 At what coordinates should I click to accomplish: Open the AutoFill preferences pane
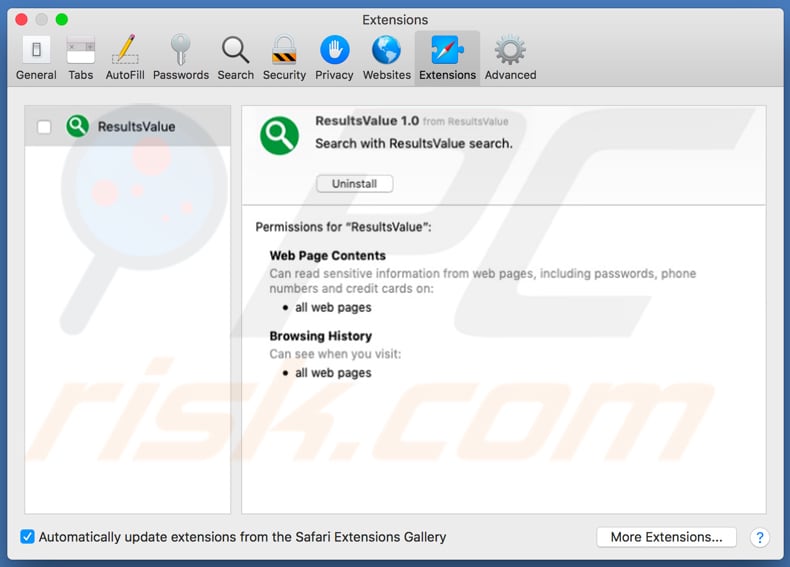[125, 58]
